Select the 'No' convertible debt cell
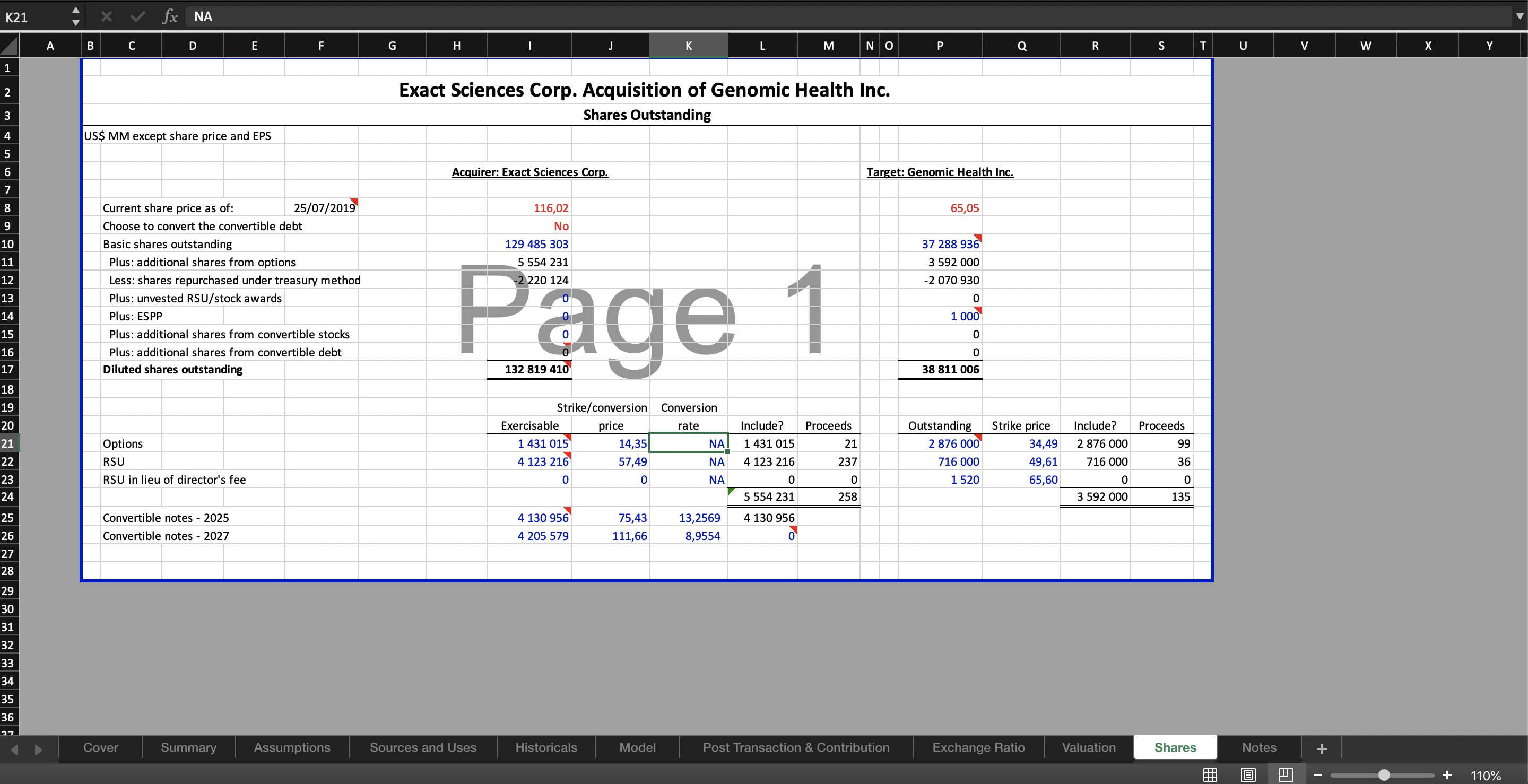This screenshot has width=1528, height=784. coord(529,226)
